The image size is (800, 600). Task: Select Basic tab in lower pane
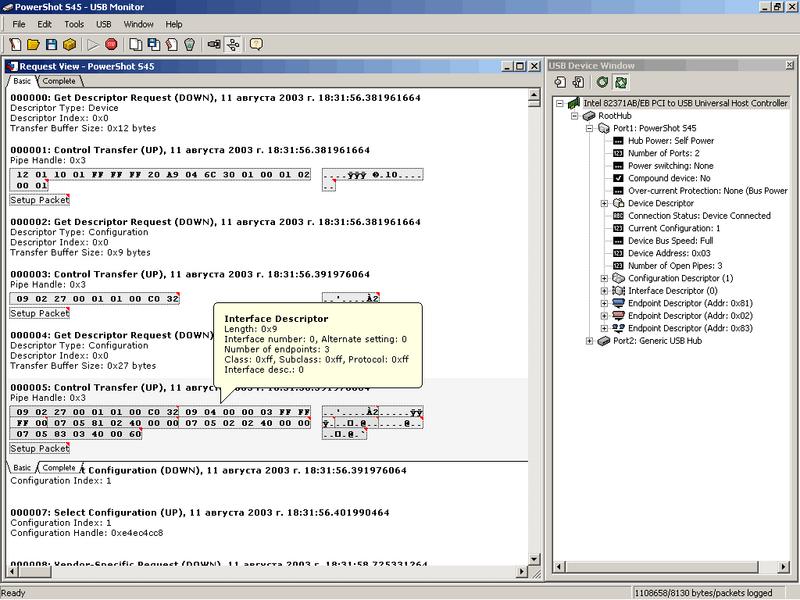point(22,467)
